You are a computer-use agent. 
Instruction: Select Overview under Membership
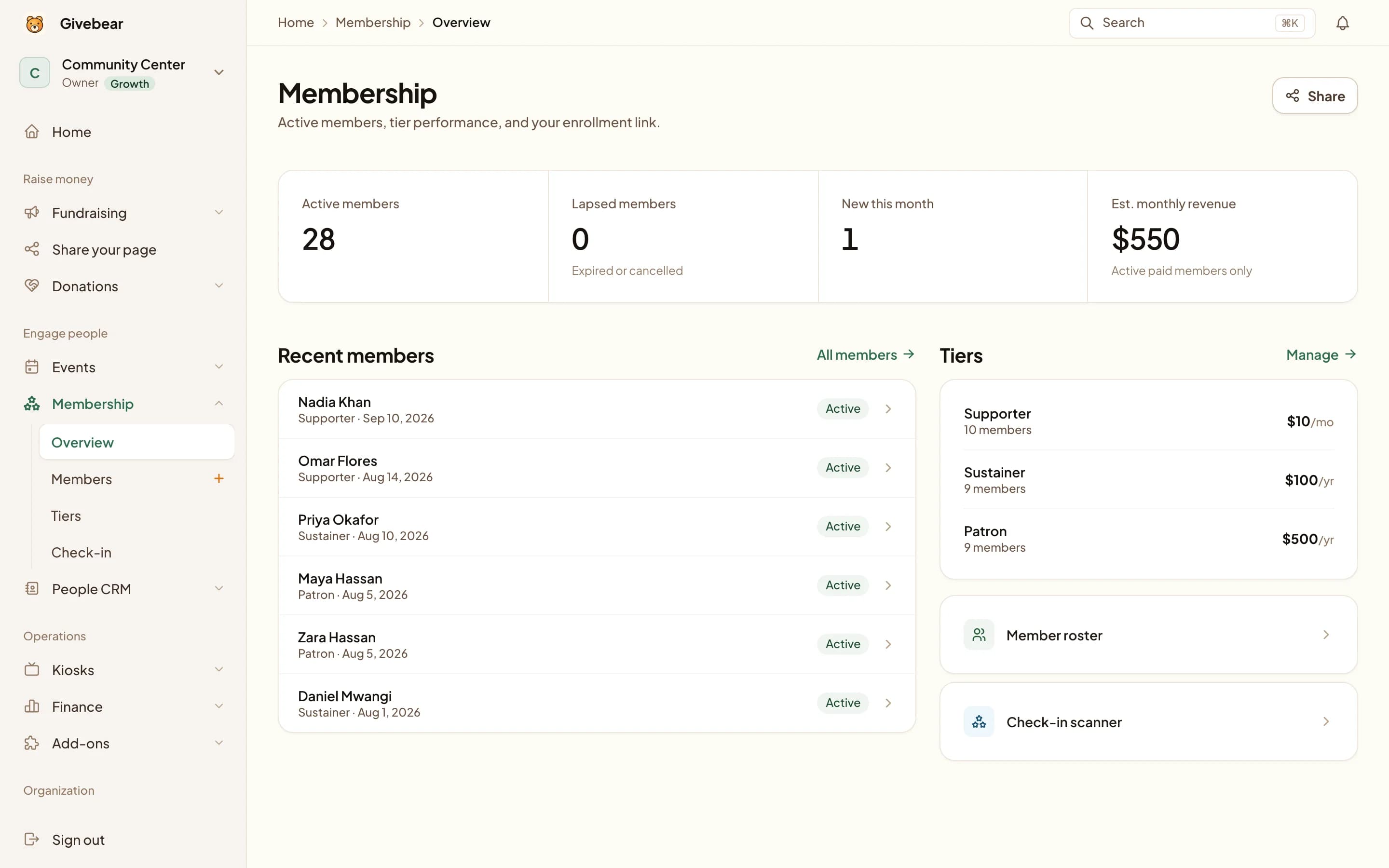(x=136, y=442)
